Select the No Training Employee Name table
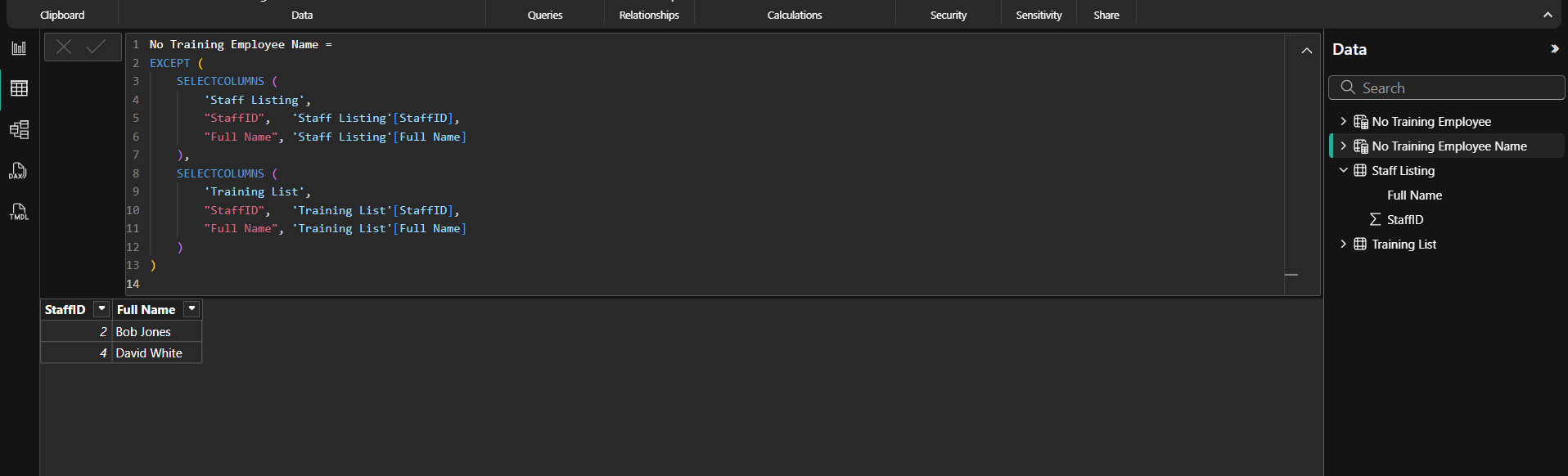The image size is (1568, 476). (x=1449, y=146)
